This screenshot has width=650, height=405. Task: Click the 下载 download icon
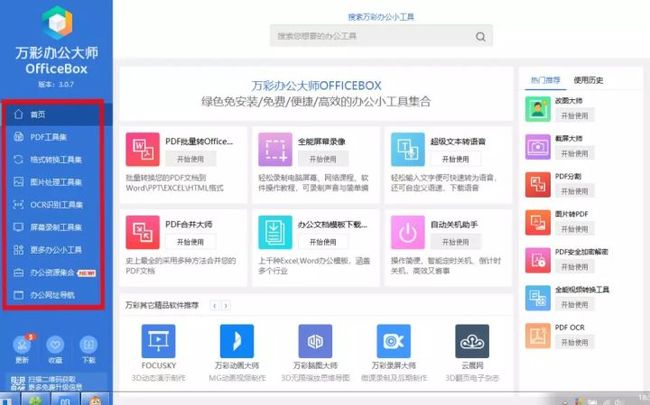88,344
